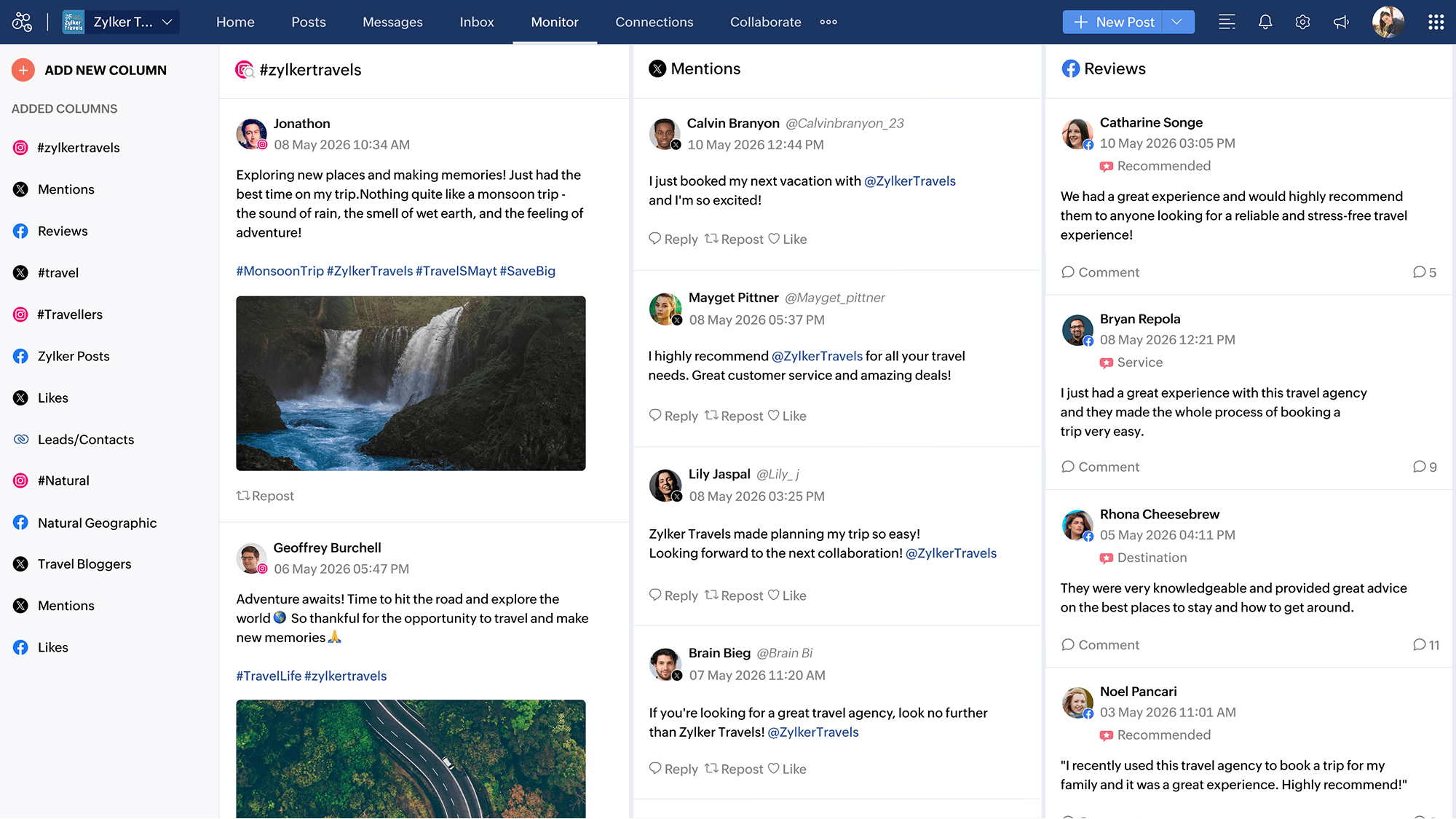Image resolution: width=1456 pixels, height=819 pixels.
Task: Open the waterfall photo in Jonathon's post
Action: tap(411, 383)
